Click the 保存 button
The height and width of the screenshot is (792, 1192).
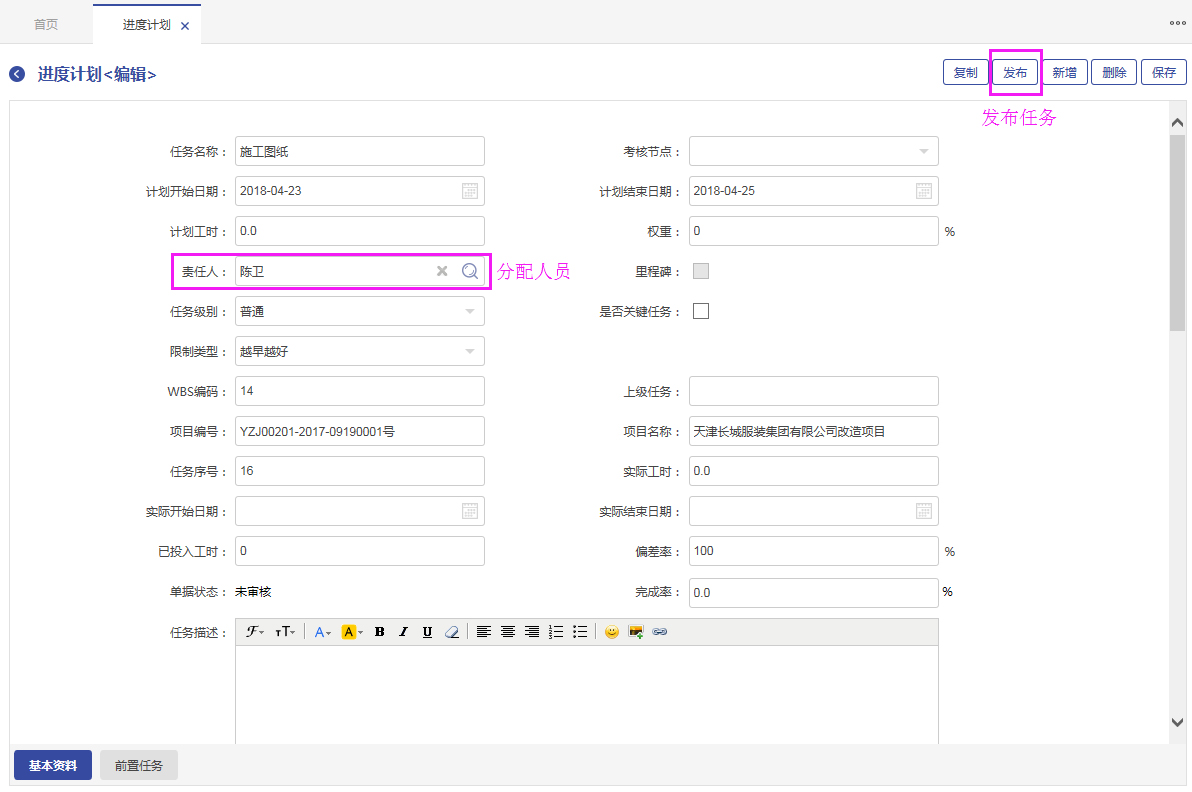tap(1164, 73)
